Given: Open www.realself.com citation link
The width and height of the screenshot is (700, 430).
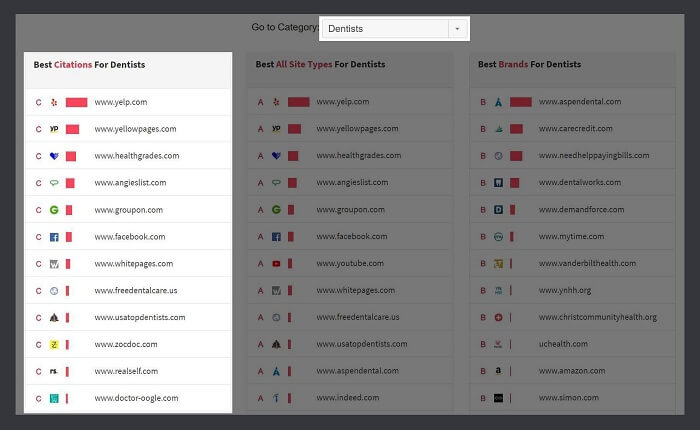Looking at the screenshot, I should [126, 371].
